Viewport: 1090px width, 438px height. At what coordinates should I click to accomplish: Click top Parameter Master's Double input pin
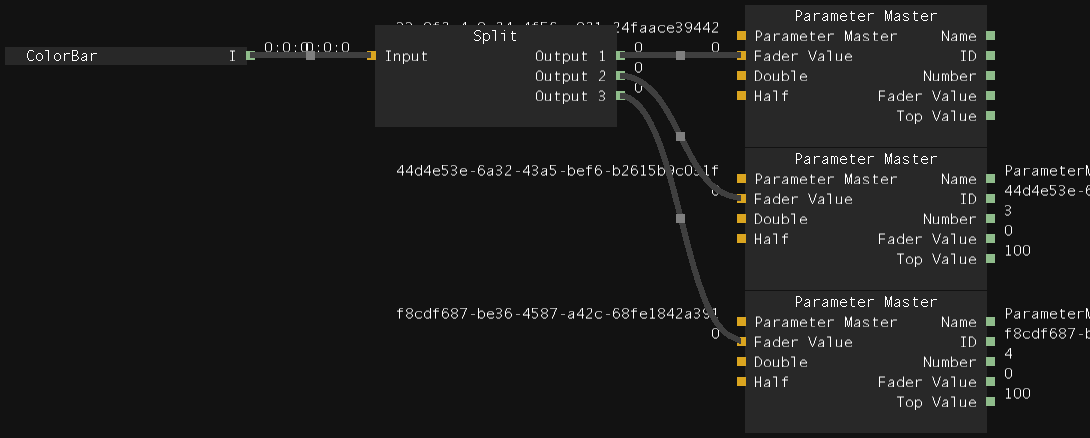click(741, 76)
